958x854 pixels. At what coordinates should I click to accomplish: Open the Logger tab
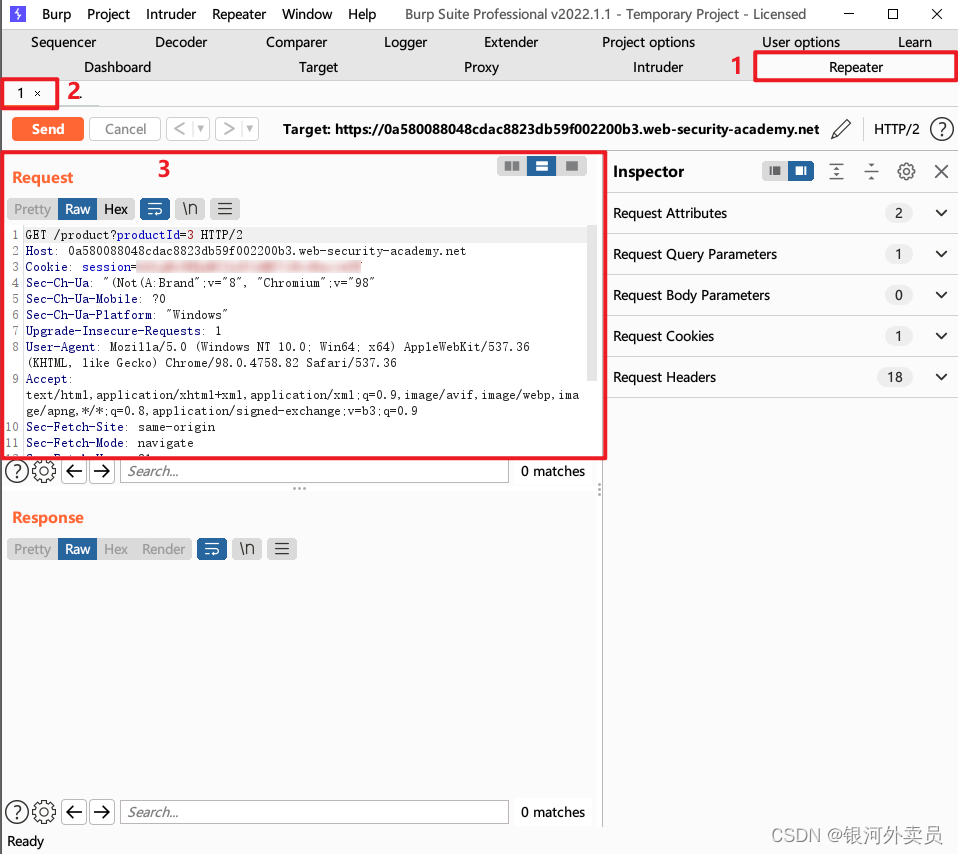point(405,42)
